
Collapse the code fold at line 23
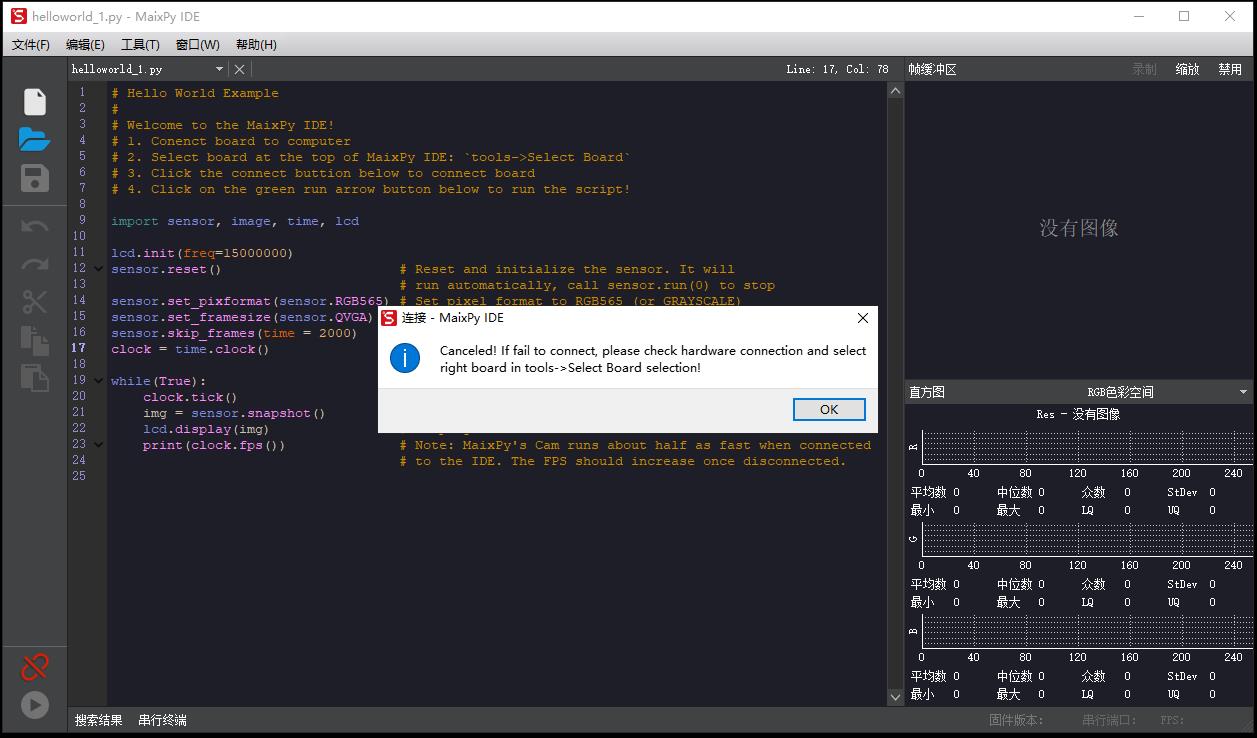(98, 445)
